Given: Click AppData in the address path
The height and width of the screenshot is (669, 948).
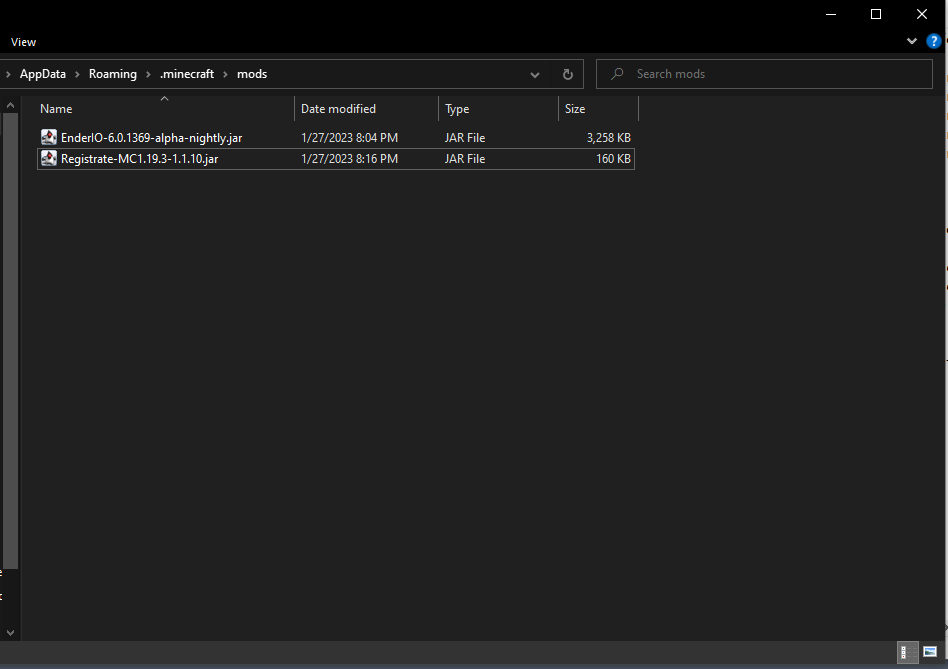Looking at the screenshot, I should click(43, 74).
